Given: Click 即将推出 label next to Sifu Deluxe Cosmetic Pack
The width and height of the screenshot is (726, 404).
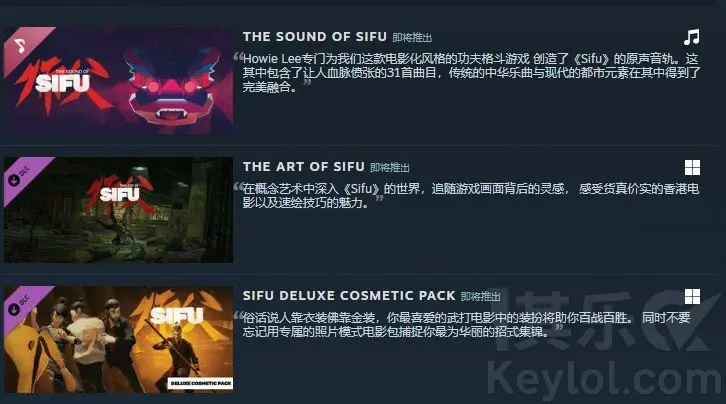Looking at the screenshot, I should point(481,297).
